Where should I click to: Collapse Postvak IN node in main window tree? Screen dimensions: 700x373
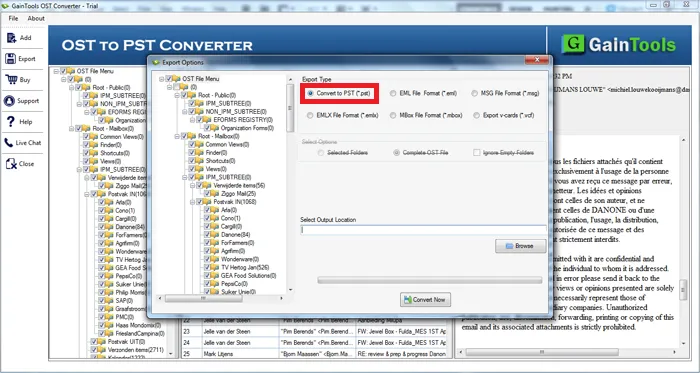tap(87, 194)
